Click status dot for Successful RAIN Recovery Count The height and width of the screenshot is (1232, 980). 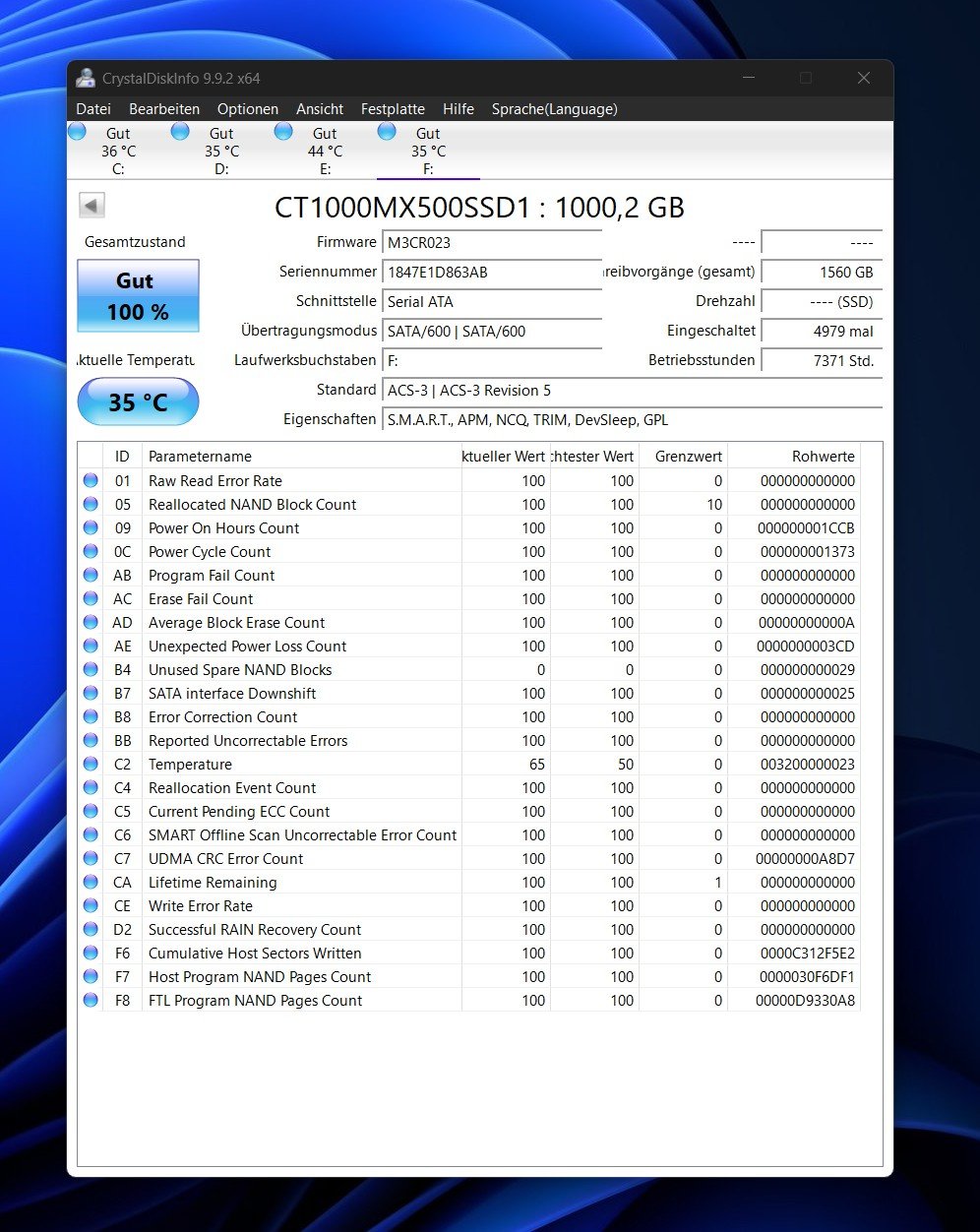92,929
